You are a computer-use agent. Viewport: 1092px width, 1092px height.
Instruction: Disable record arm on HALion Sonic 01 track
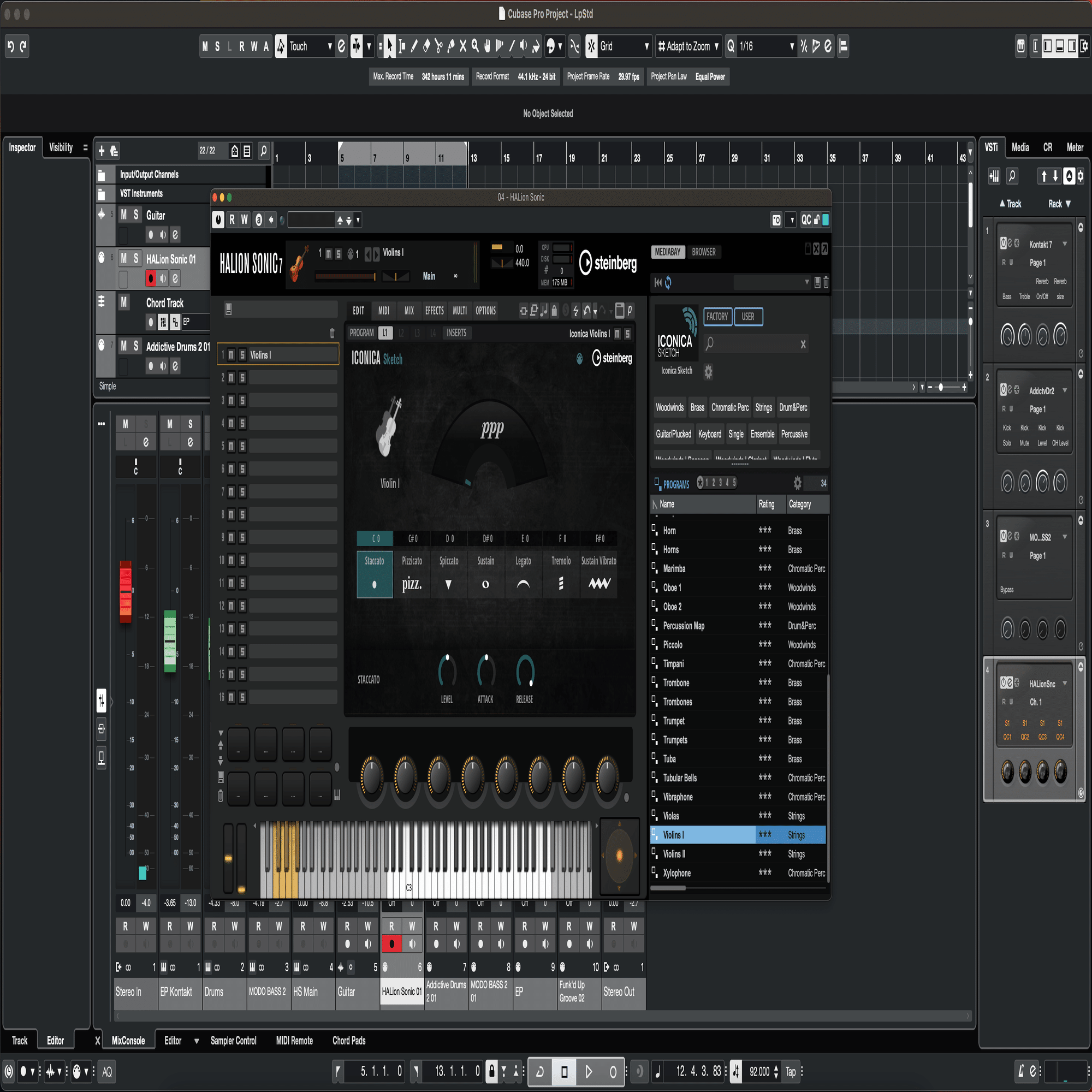[151, 278]
